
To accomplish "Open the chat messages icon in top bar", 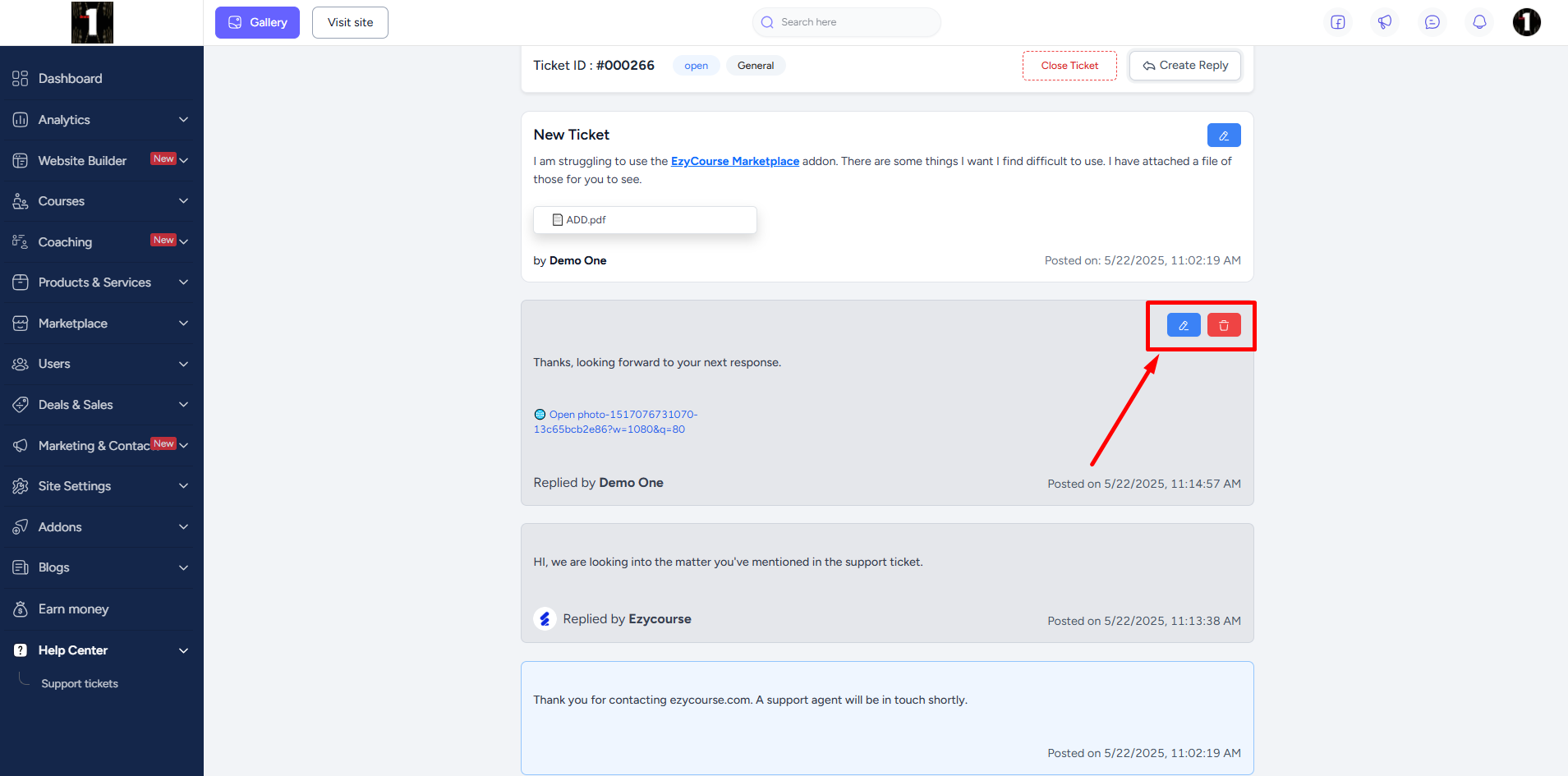I will pos(1432,22).
